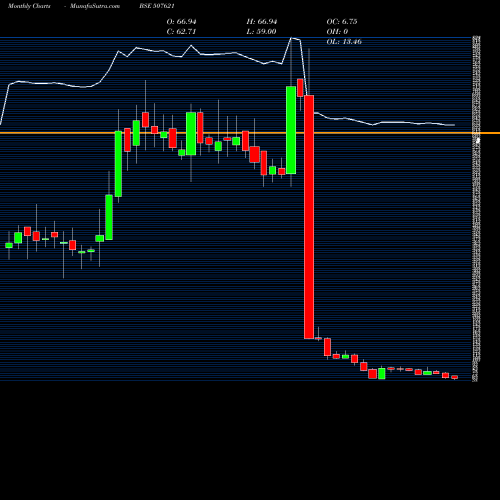
Task: Click the 'OL: 13.46' value
Action: (x=344, y=42)
